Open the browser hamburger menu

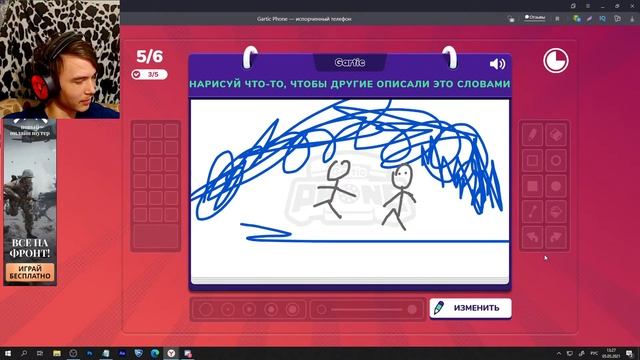point(588,6)
